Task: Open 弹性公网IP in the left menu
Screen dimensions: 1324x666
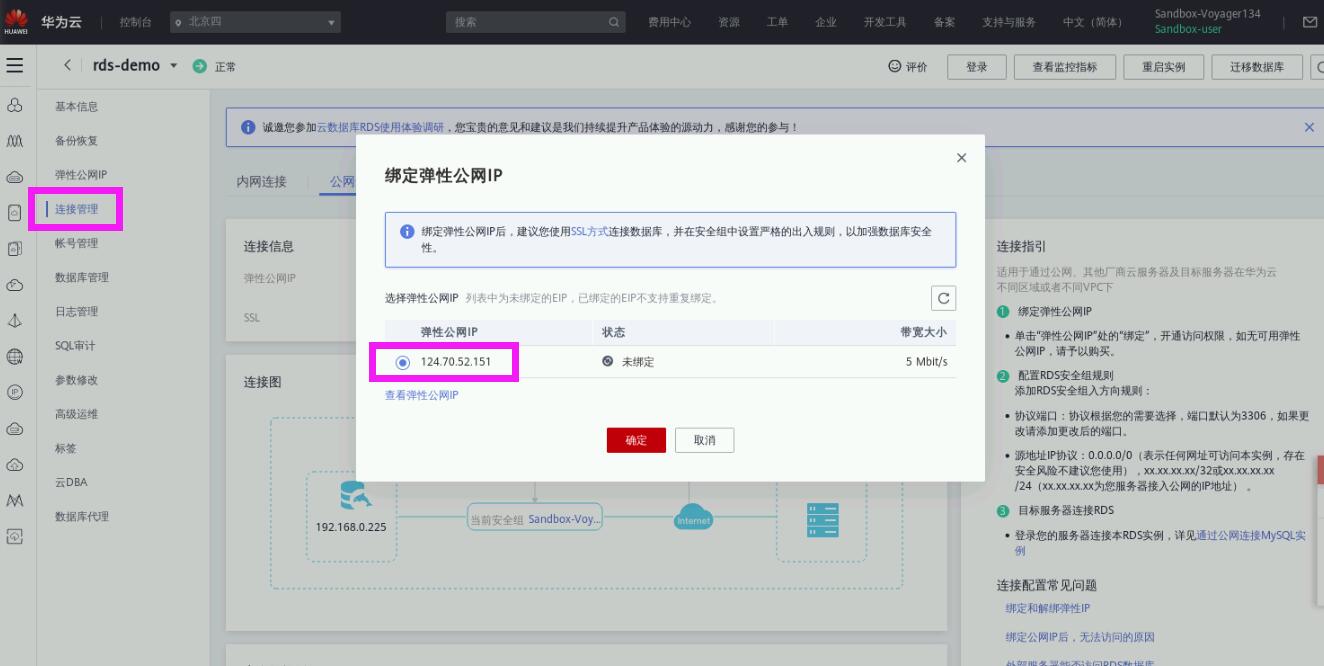Action: tap(81, 175)
